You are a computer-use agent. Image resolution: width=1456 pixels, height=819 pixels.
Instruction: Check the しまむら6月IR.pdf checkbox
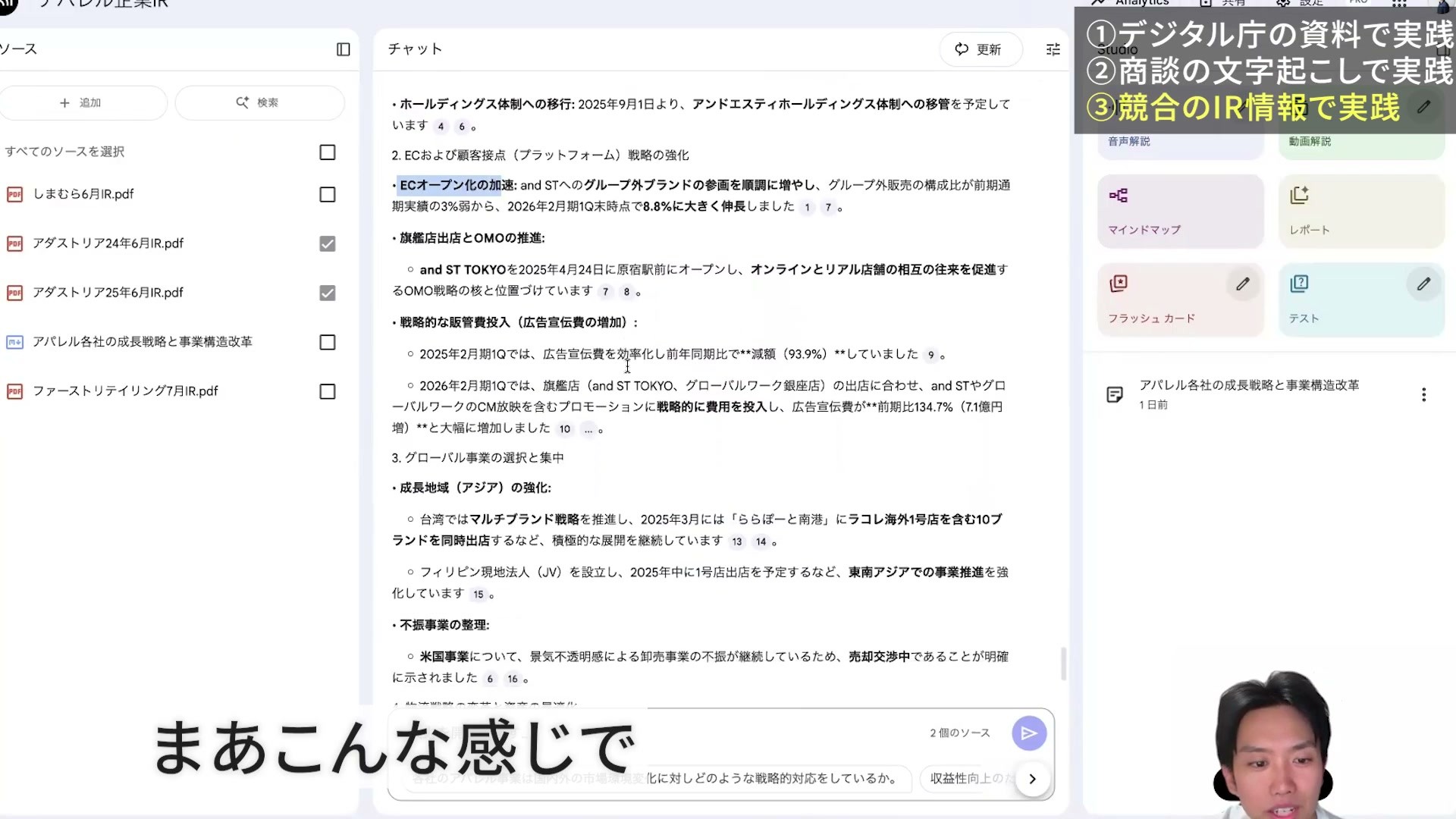point(328,195)
